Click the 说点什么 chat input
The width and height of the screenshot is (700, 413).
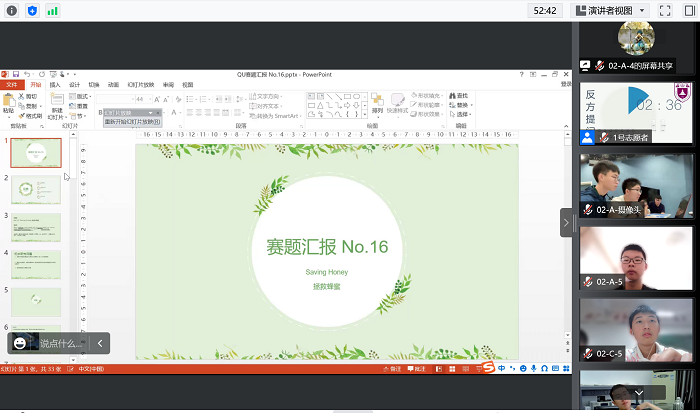click(61, 343)
